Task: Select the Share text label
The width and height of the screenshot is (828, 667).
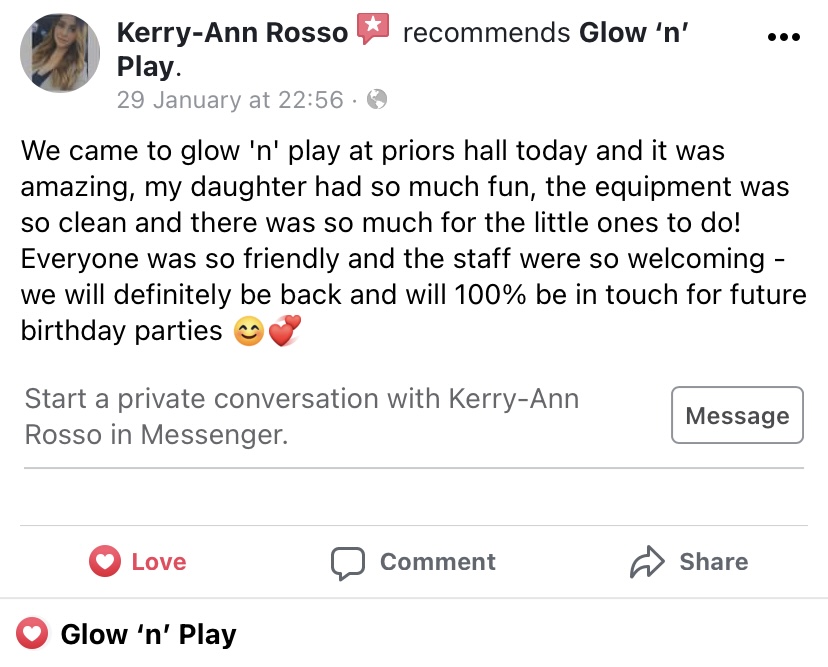Action: (713, 562)
